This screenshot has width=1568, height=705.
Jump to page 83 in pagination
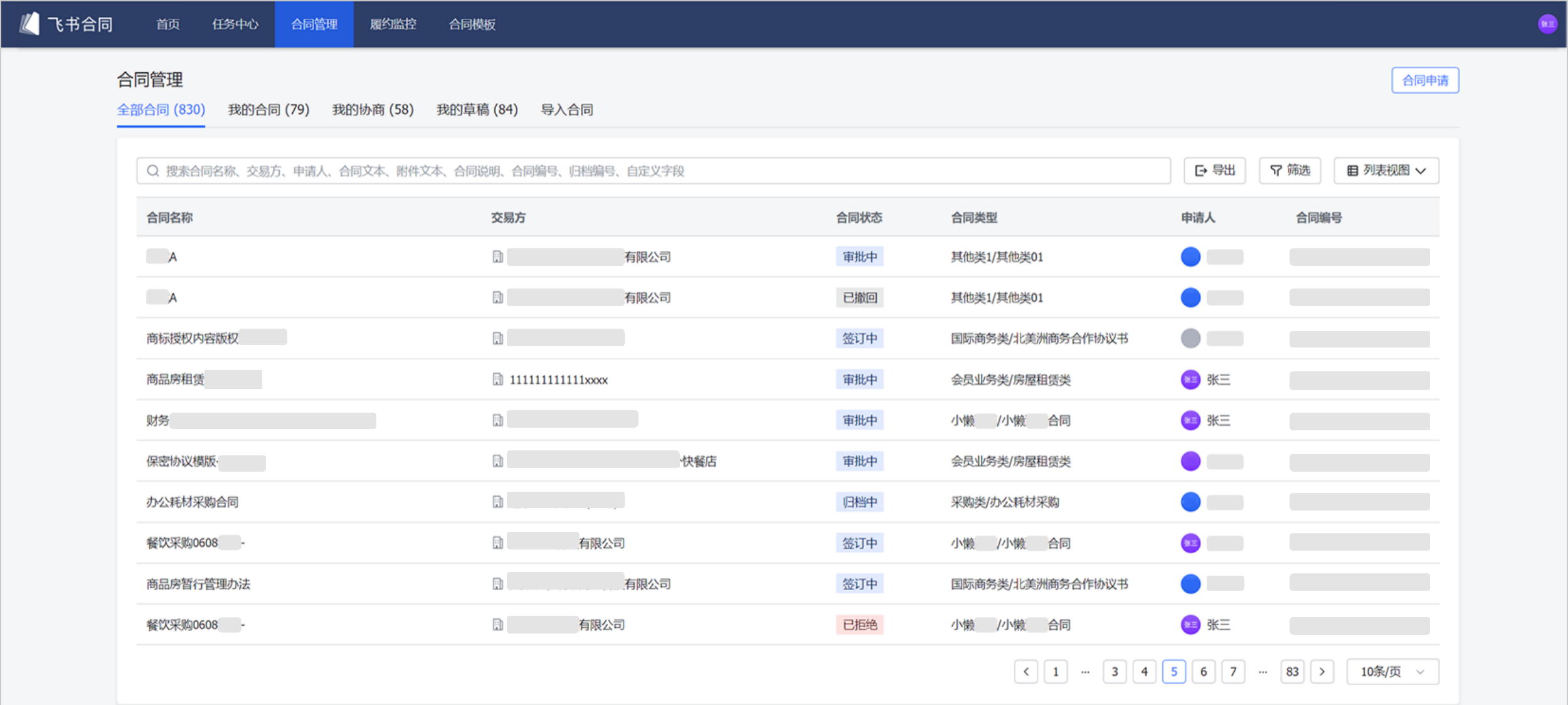[1292, 672]
